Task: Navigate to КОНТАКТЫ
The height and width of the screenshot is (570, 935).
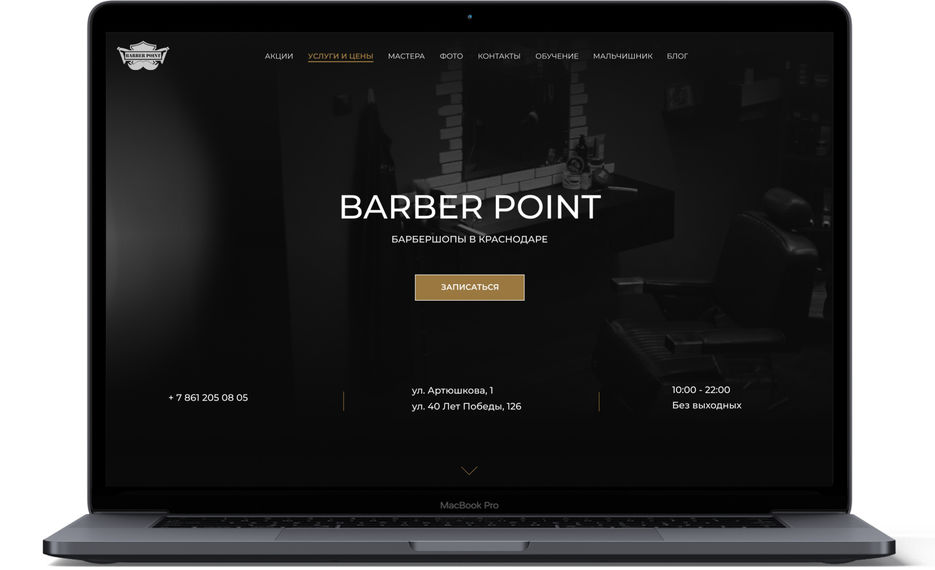Action: [x=499, y=56]
